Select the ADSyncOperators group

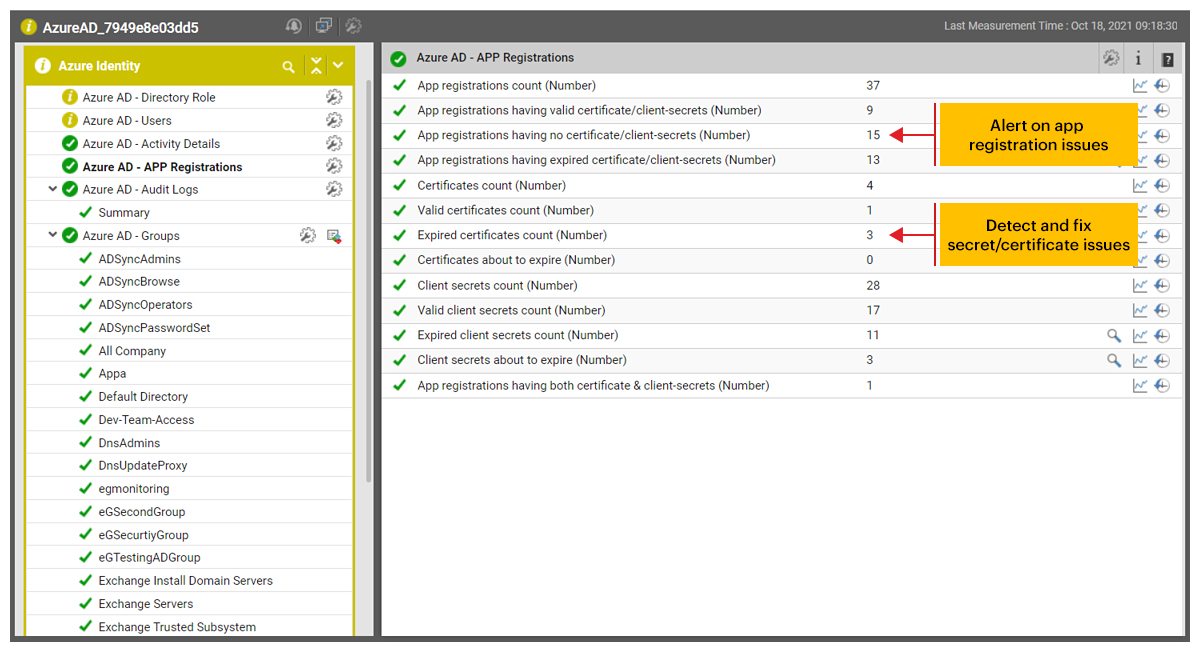pyautogui.click(x=145, y=305)
